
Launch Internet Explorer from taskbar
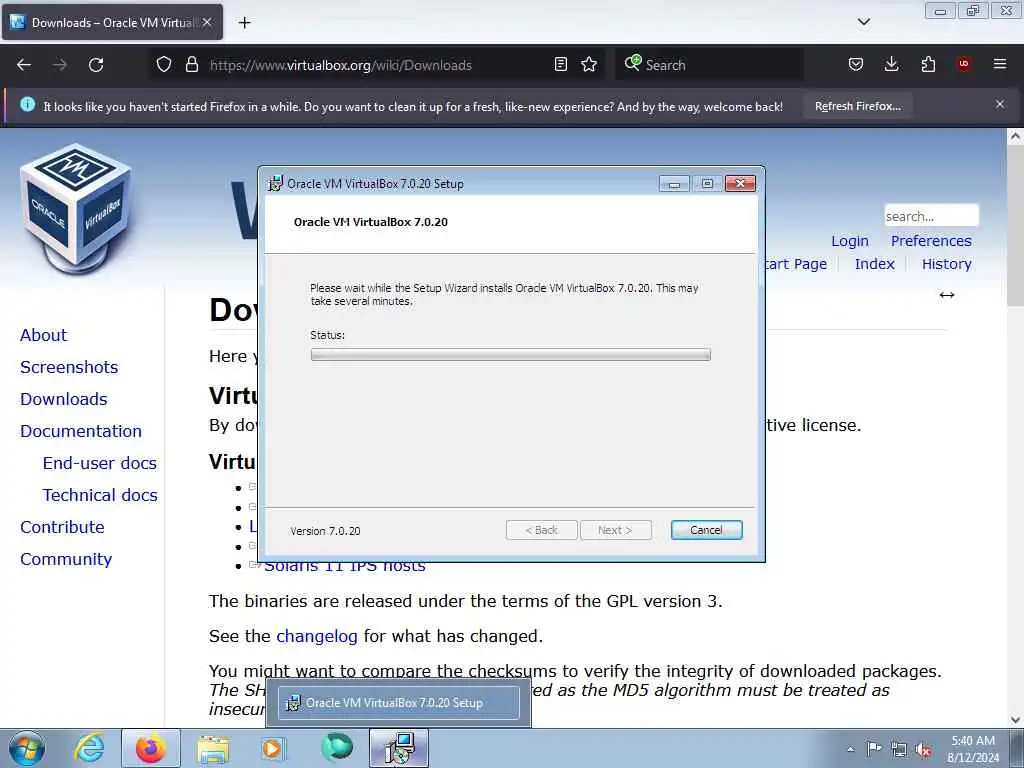click(89, 748)
